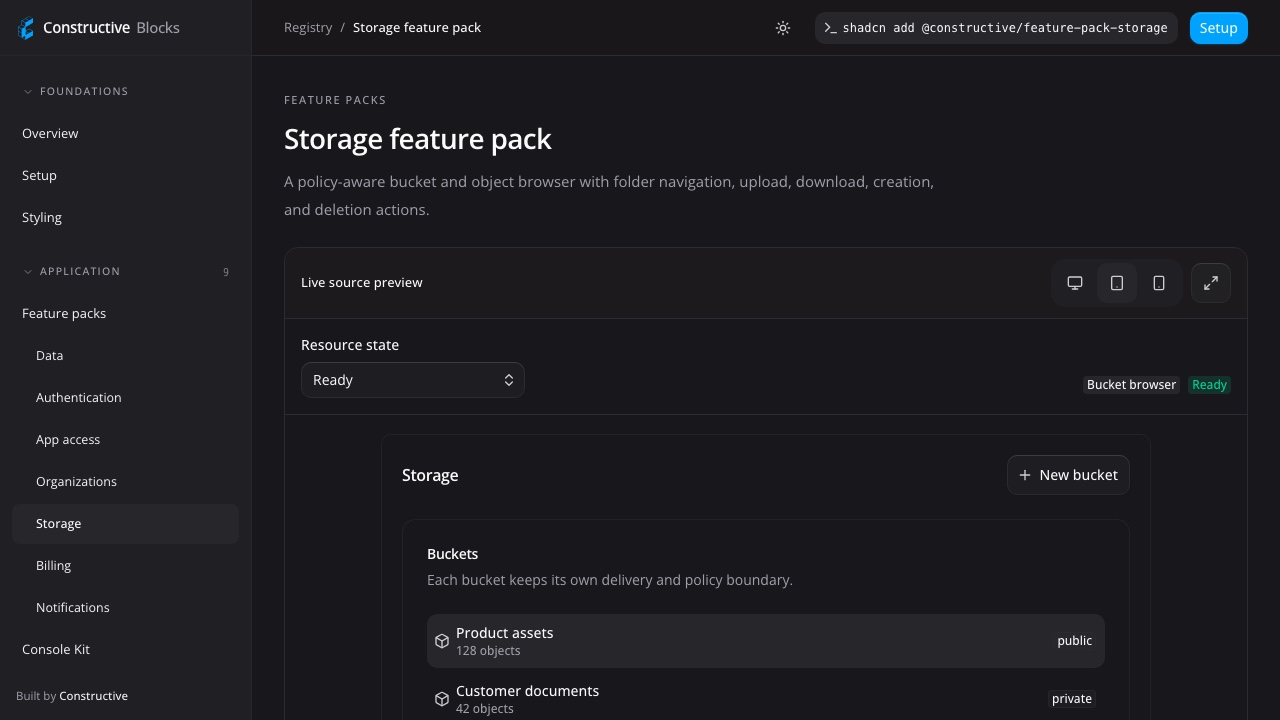This screenshot has width=1280, height=720.
Task: Click the private badge on Customer documents
Action: click(1072, 699)
